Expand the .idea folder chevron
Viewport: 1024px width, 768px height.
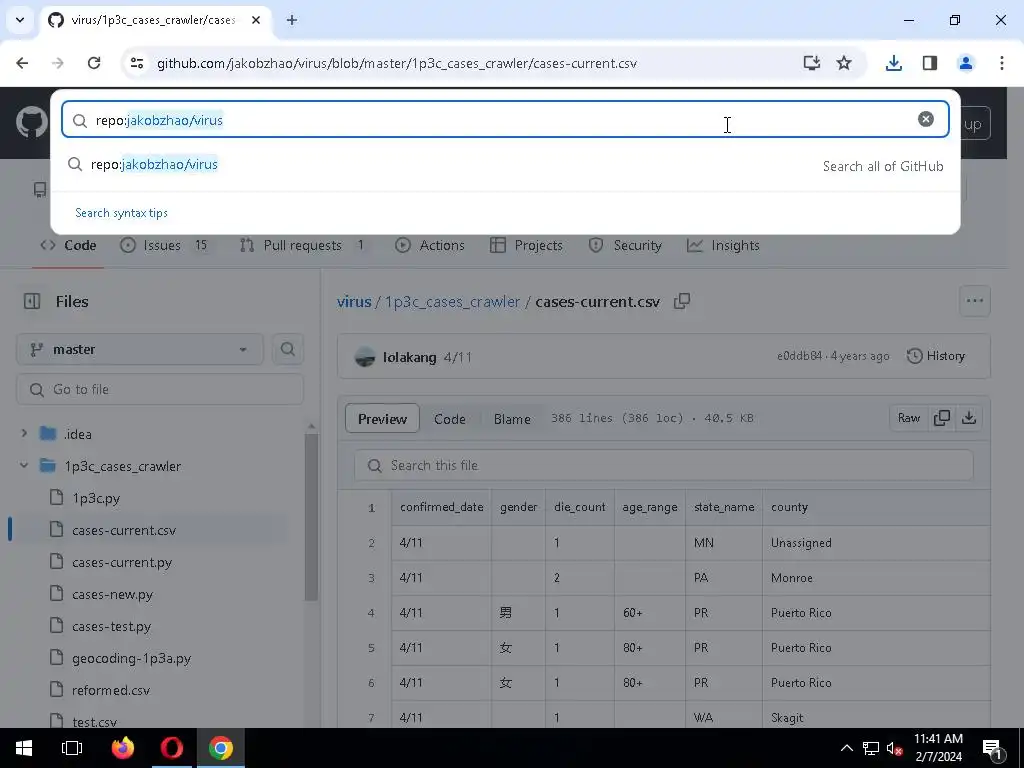pos(24,434)
